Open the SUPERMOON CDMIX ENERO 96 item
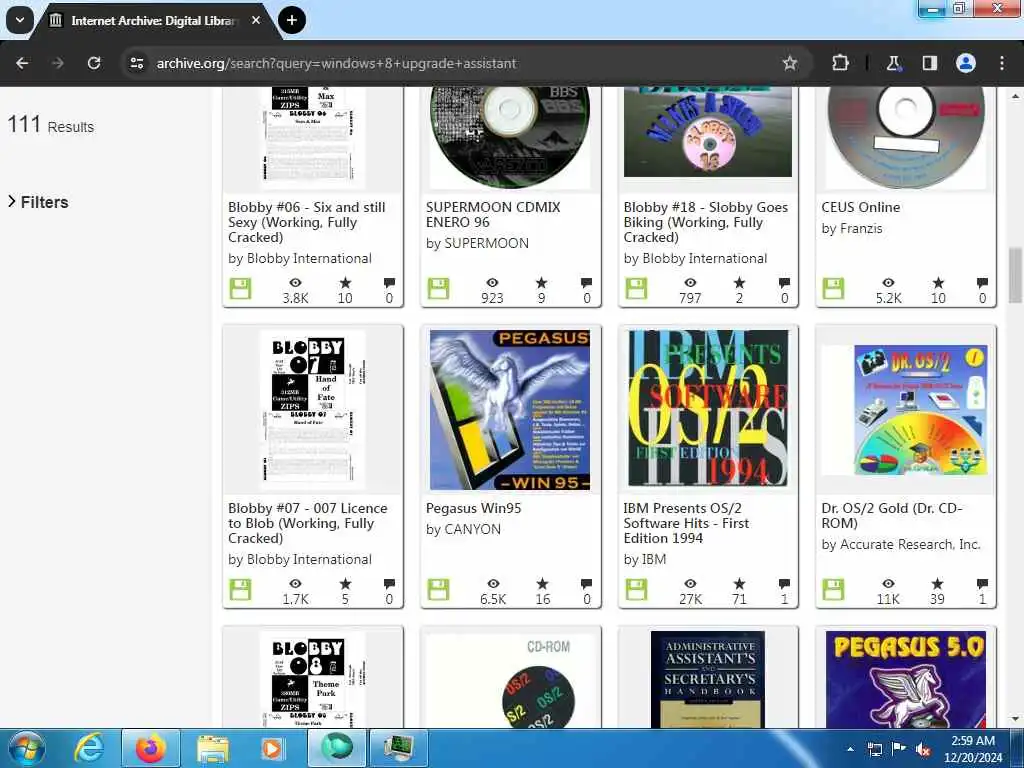 click(x=492, y=214)
